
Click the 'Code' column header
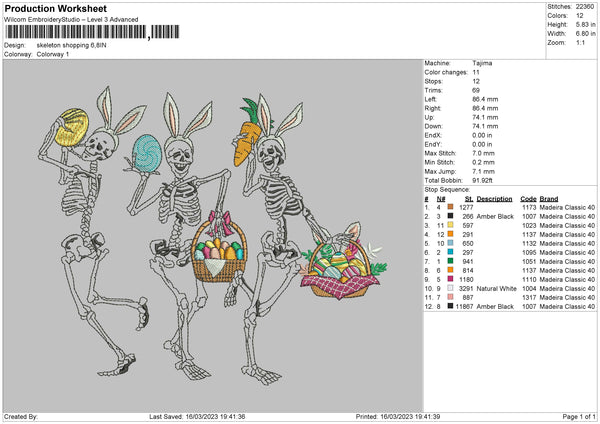click(528, 199)
